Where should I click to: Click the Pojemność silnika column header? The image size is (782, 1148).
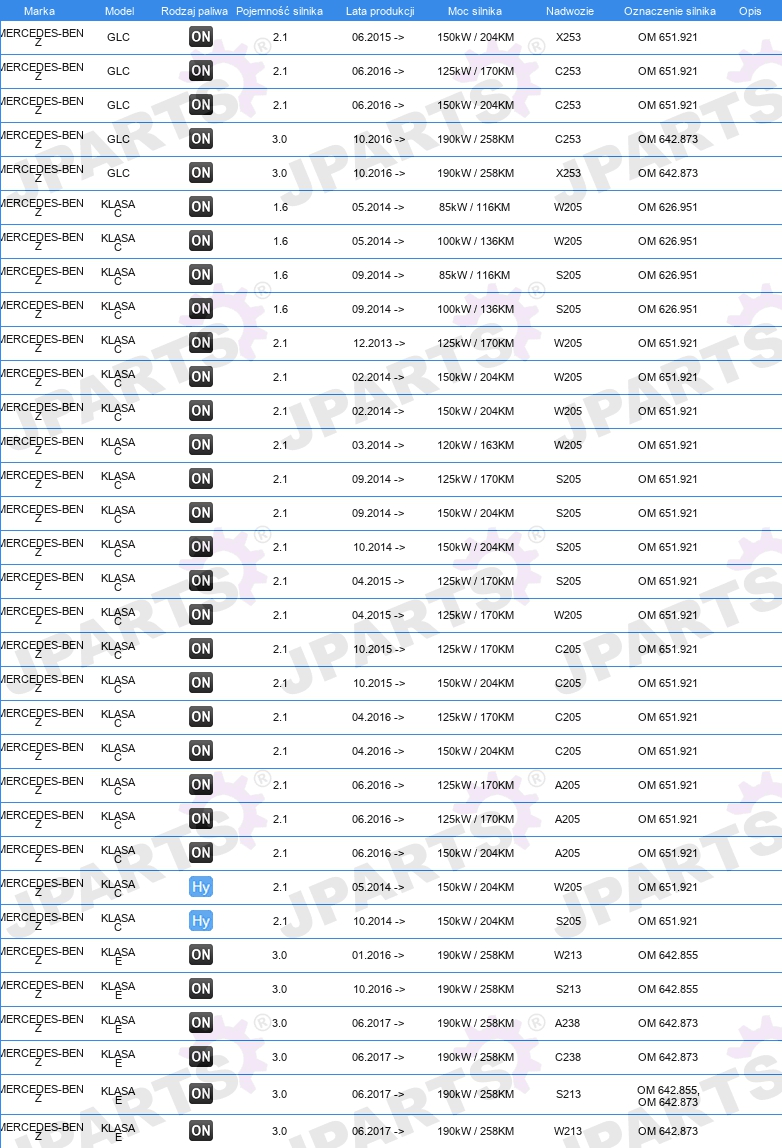(x=279, y=11)
